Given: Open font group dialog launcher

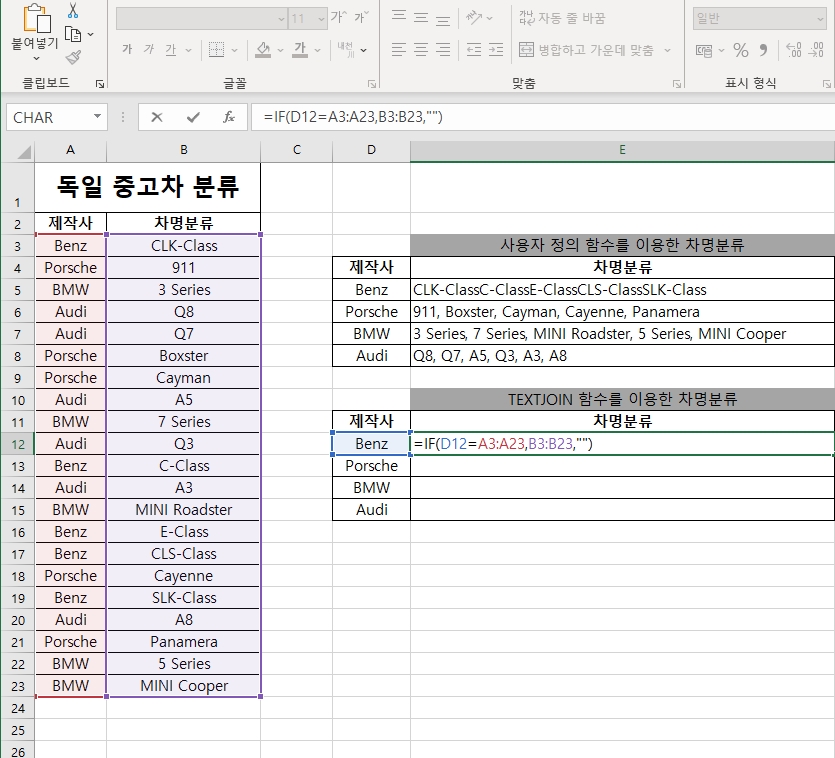Looking at the screenshot, I should [x=372, y=84].
